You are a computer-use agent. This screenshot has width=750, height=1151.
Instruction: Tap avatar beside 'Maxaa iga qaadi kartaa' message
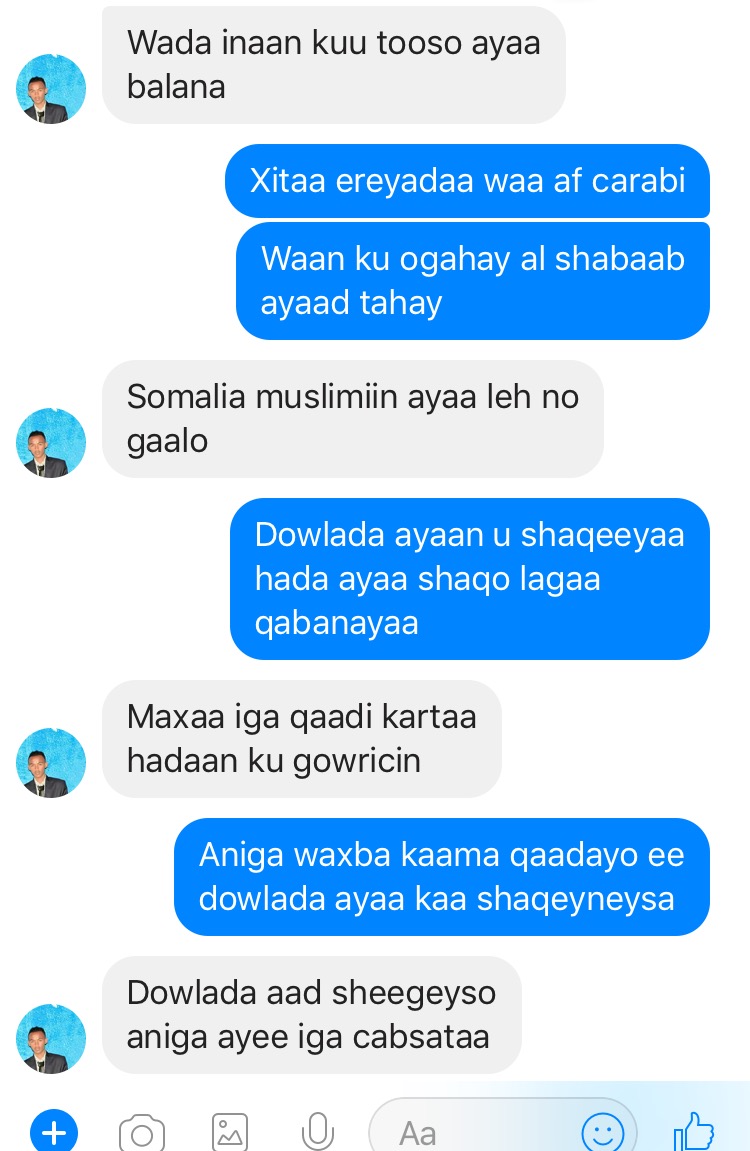51,763
